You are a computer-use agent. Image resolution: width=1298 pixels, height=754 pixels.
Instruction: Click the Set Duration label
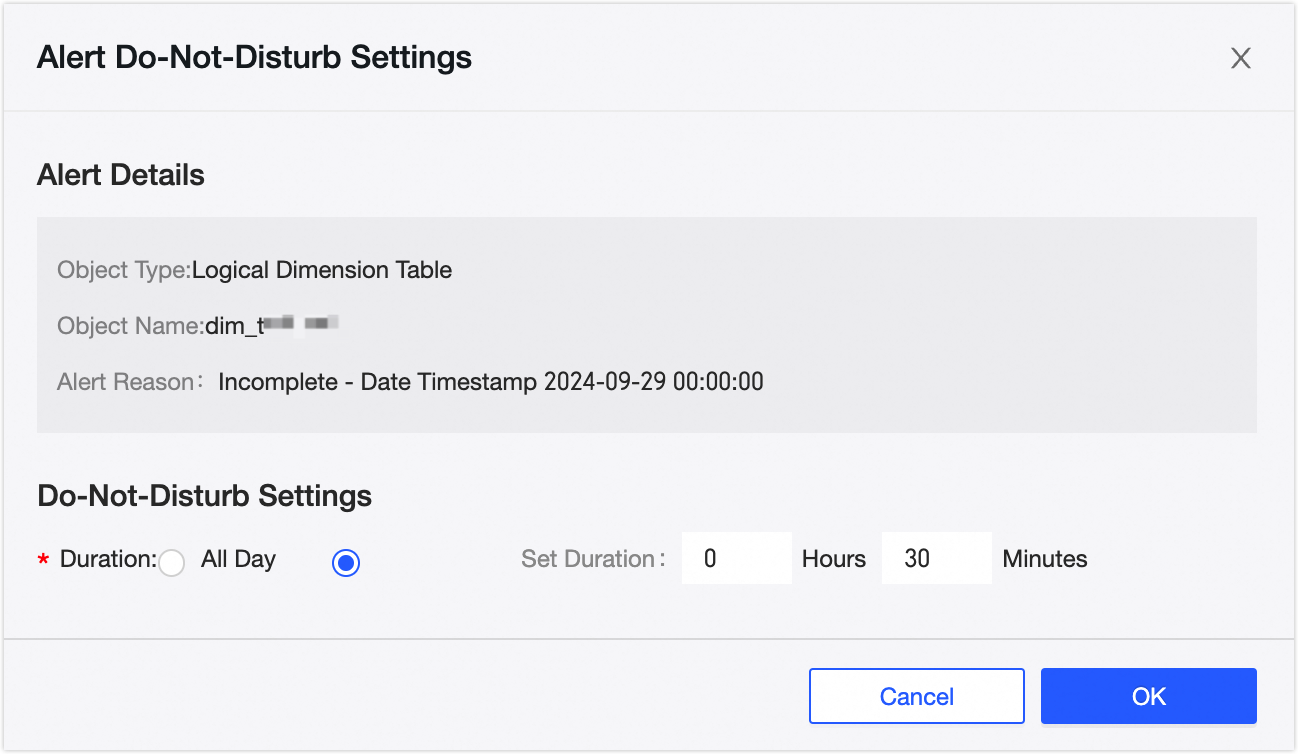592,559
